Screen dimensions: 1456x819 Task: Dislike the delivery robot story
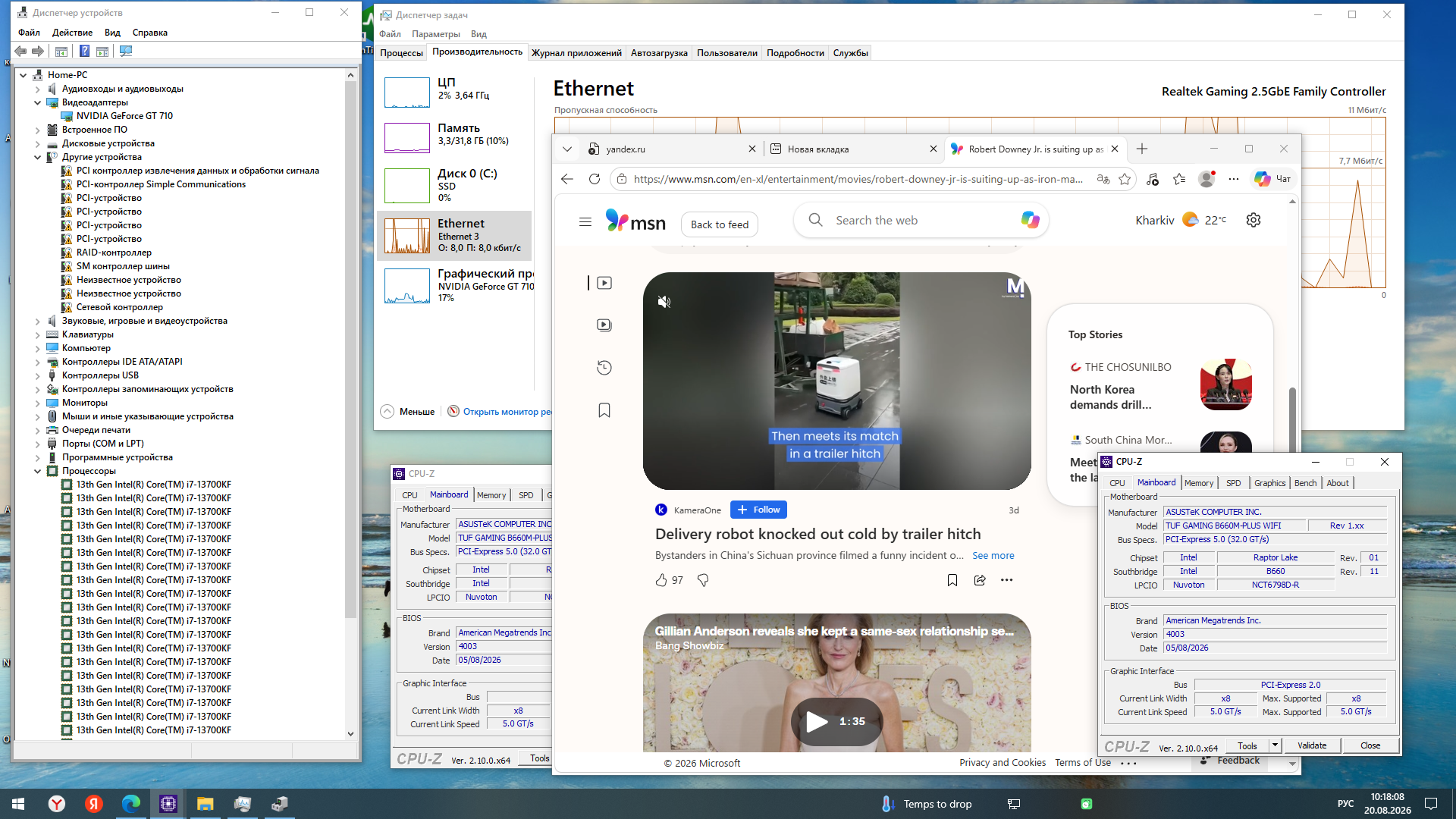point(703,580)
